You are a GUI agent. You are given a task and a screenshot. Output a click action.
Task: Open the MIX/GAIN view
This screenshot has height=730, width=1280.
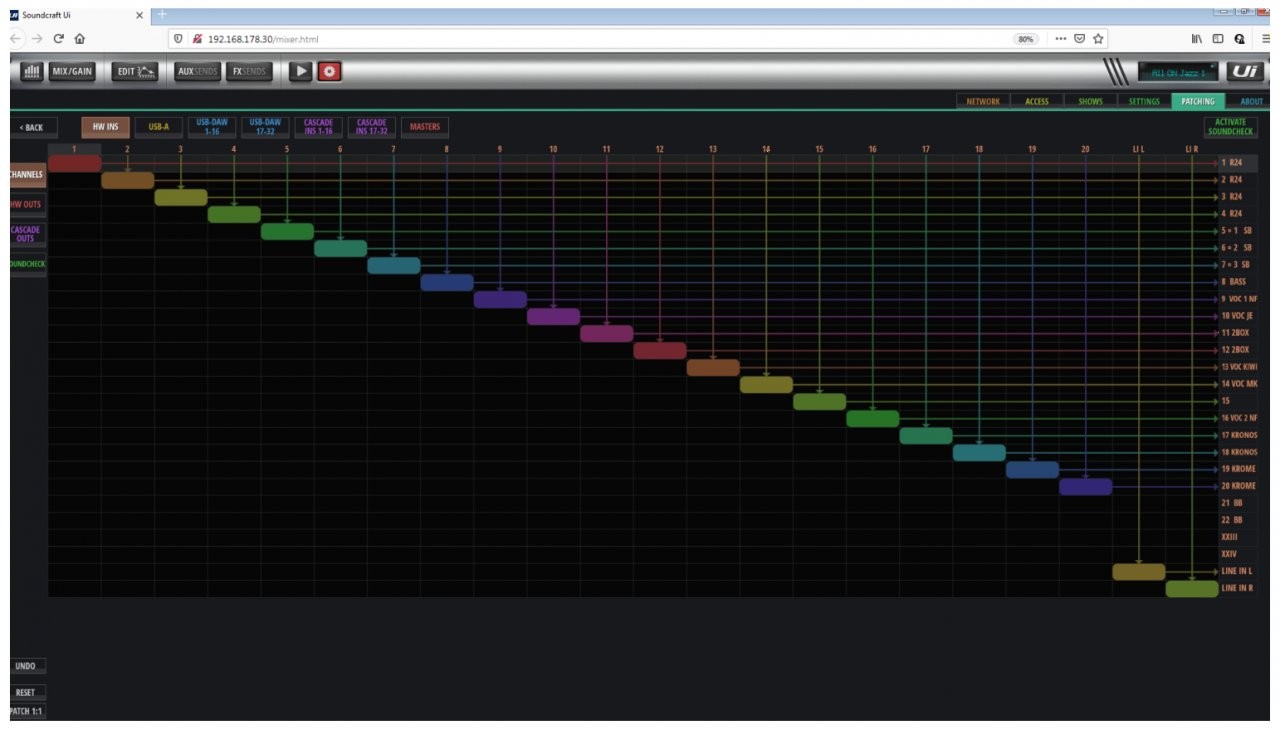tap(72, 72)
